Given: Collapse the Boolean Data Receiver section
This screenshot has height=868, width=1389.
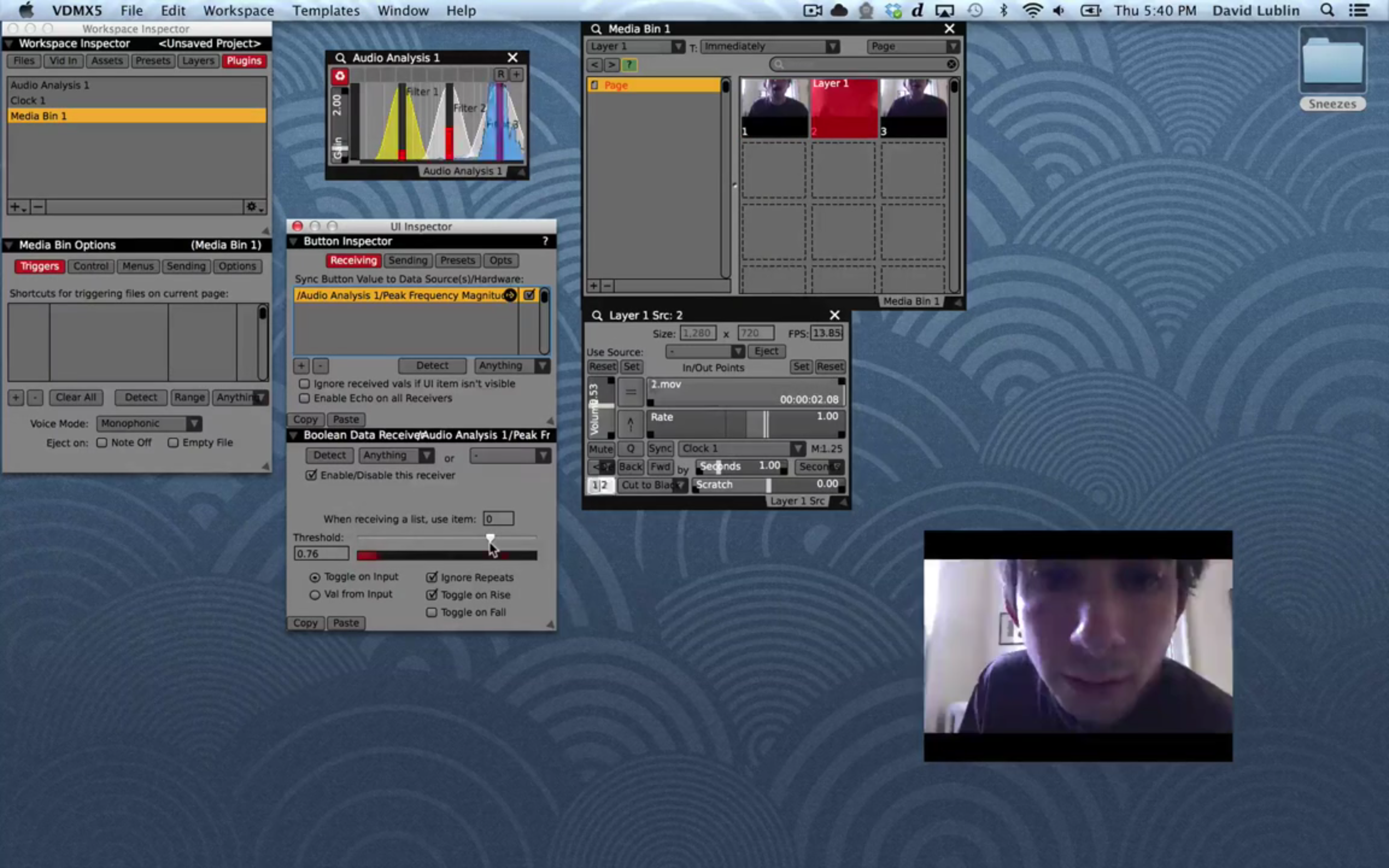Looking at the screenshot, I should click(x=293, y=435).
